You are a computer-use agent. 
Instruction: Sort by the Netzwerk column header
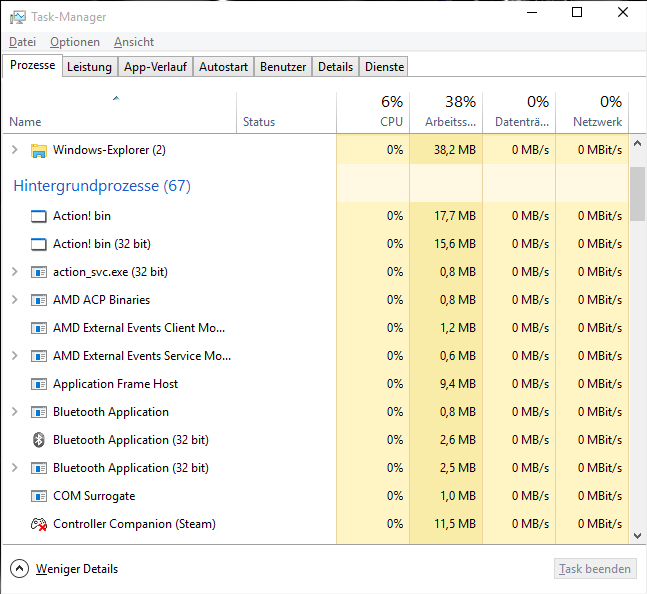coord(592,113)
